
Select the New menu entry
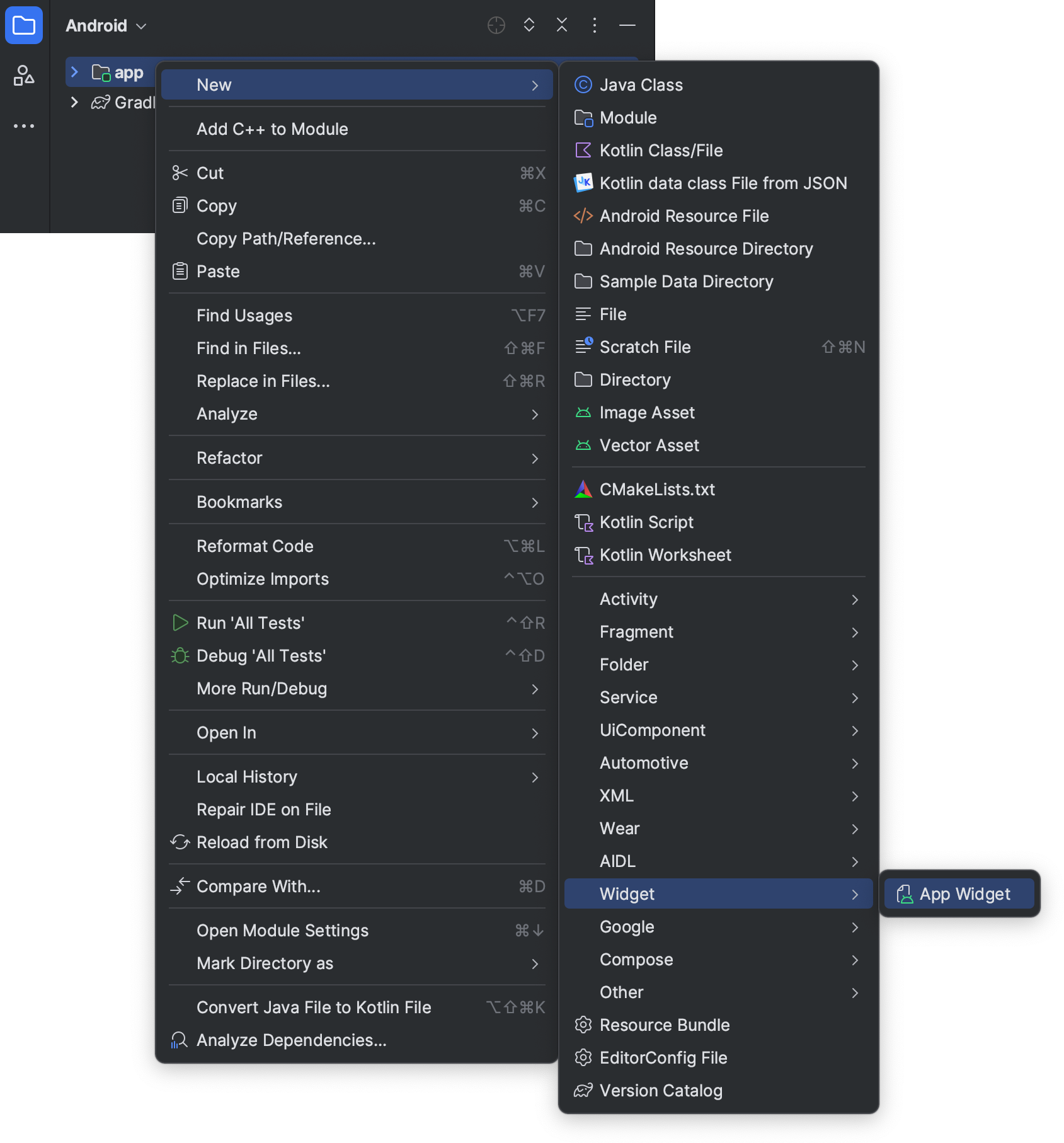357,84
